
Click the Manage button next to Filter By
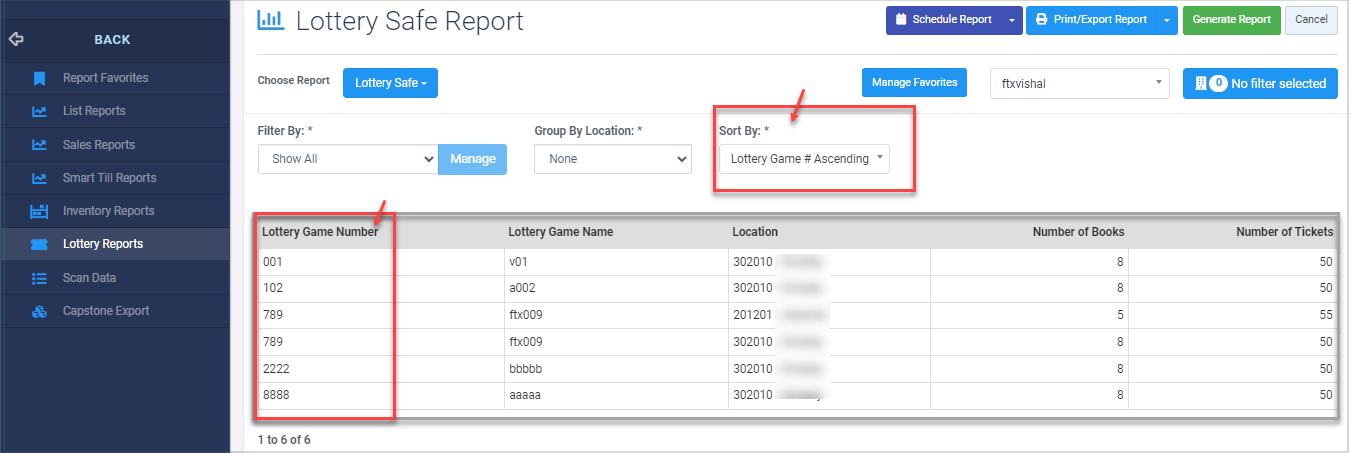coord(473,158)
